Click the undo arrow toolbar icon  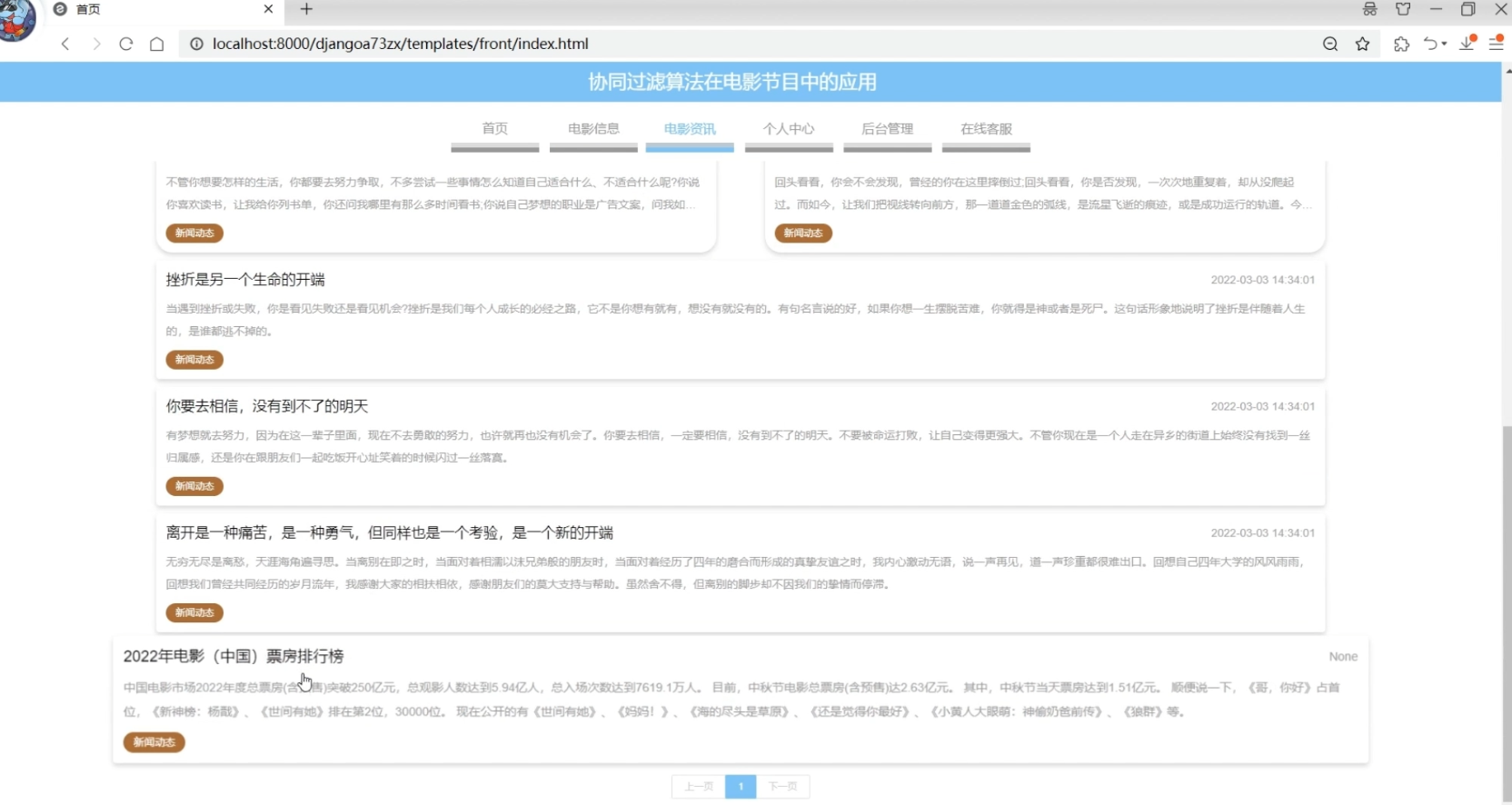pyautogui.click(x=1431, y=44)
